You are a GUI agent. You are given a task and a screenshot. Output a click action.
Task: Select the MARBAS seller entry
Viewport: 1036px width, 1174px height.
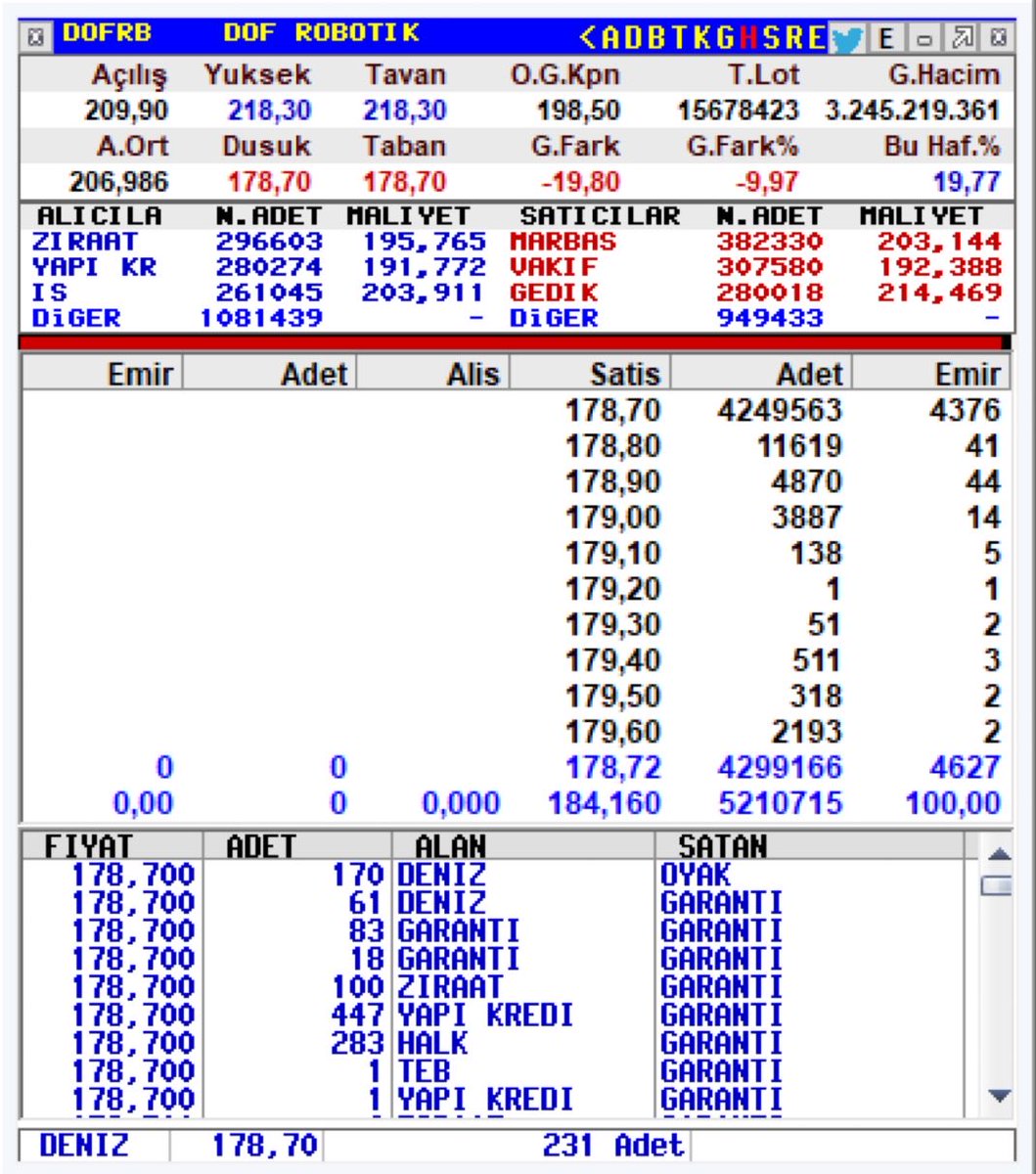(755, 242)
